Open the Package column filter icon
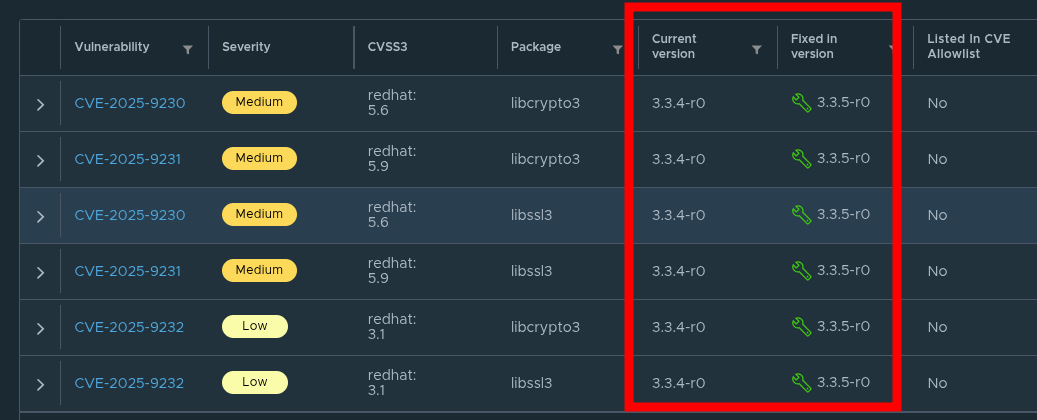This screenshot has height=420, width=1037. pos(618,50)
